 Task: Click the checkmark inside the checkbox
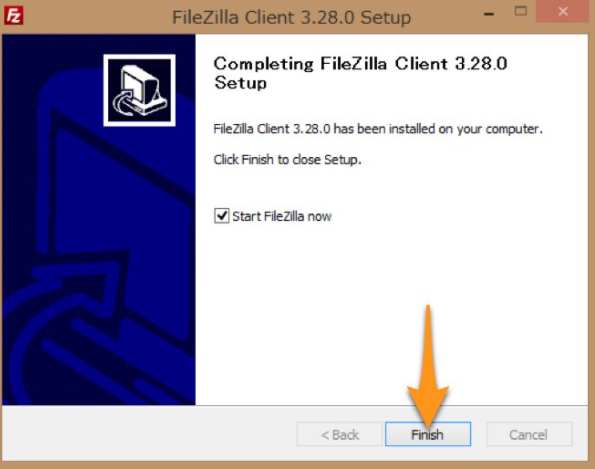[x=222, y=216]
